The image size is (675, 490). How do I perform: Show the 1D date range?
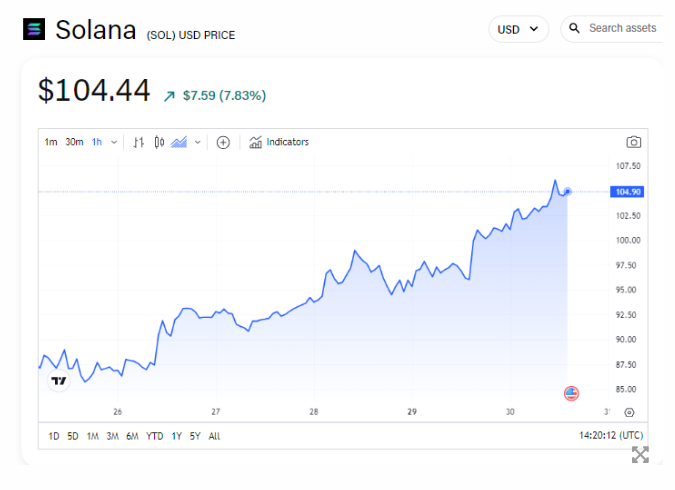click(x=53, y=436)
